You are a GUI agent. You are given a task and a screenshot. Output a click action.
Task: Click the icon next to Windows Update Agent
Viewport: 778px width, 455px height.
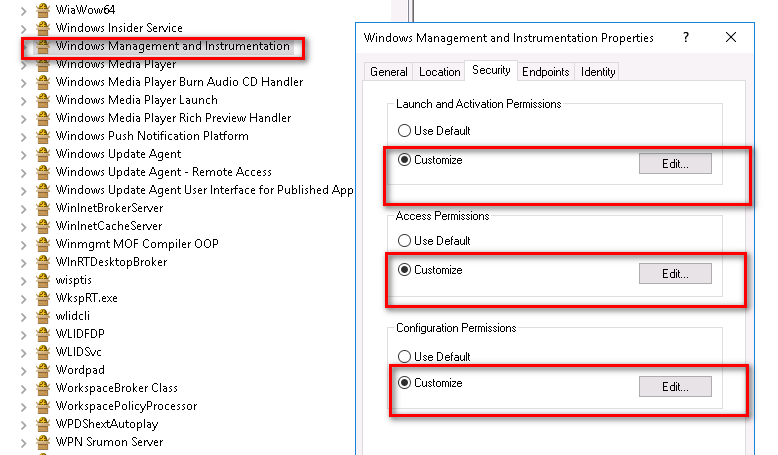43,154
